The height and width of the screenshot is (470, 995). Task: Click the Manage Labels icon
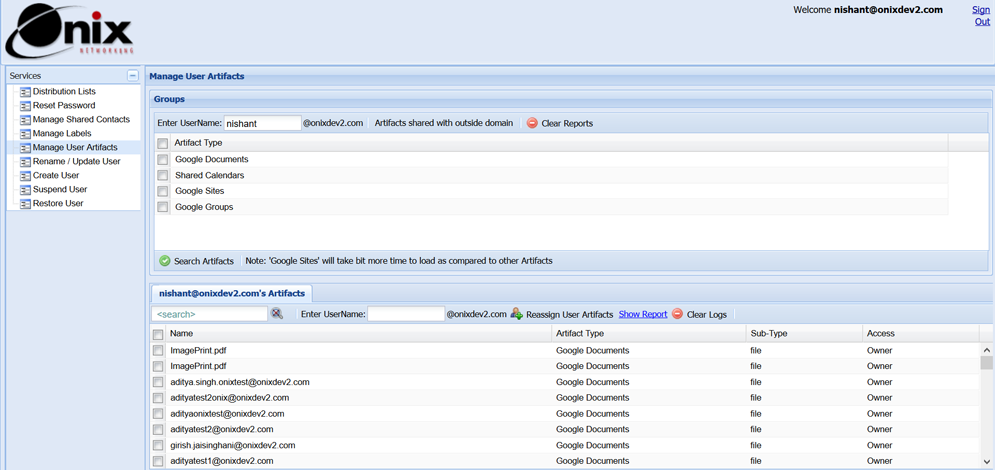[25, 134]
